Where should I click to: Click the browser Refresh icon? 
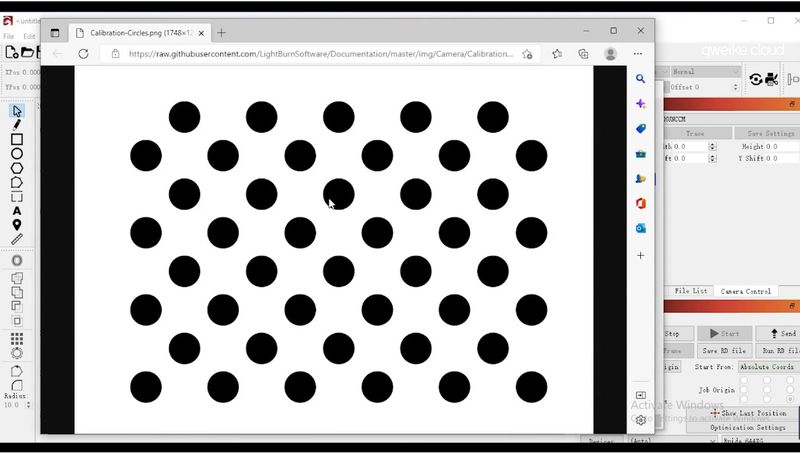tap(84, 54)
